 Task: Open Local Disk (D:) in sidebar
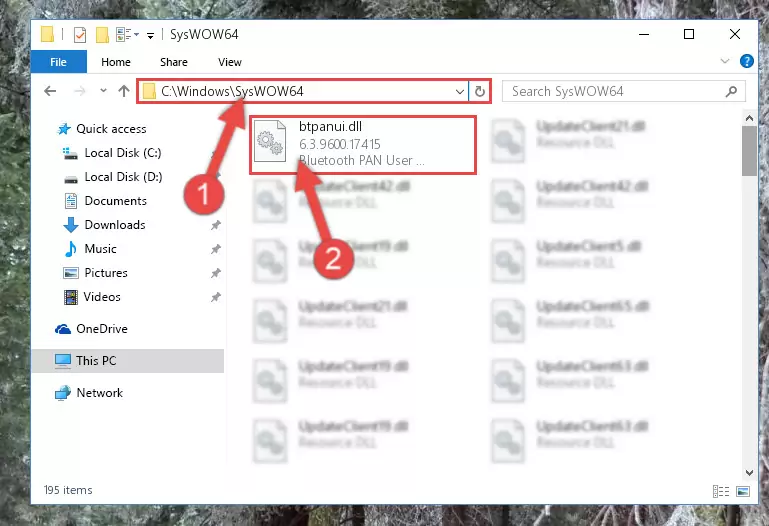pyautogui.click(x=123, y=177)
